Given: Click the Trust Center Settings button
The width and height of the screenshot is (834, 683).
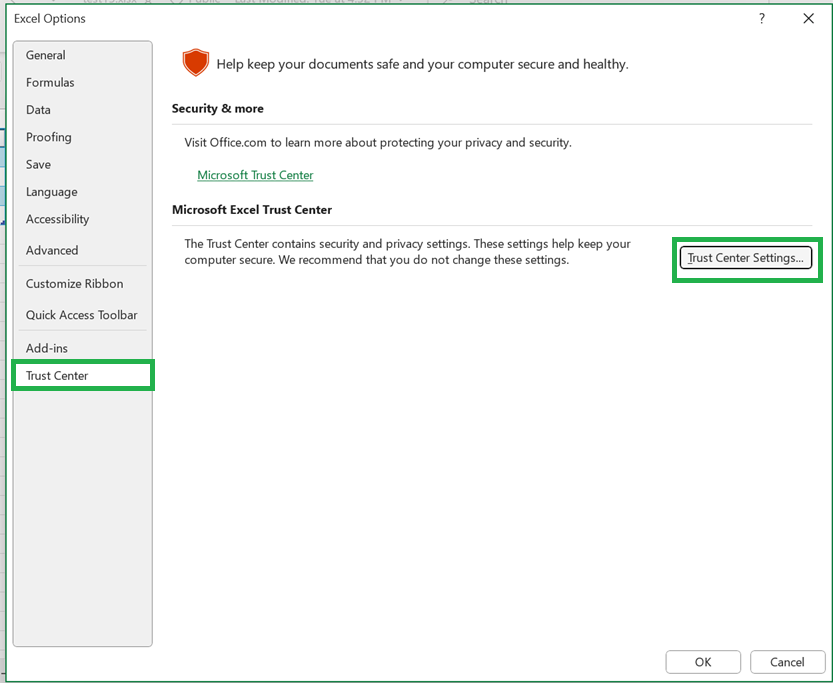Looking at the screenshot, I should pyautogui.click(x=746, y=258).
